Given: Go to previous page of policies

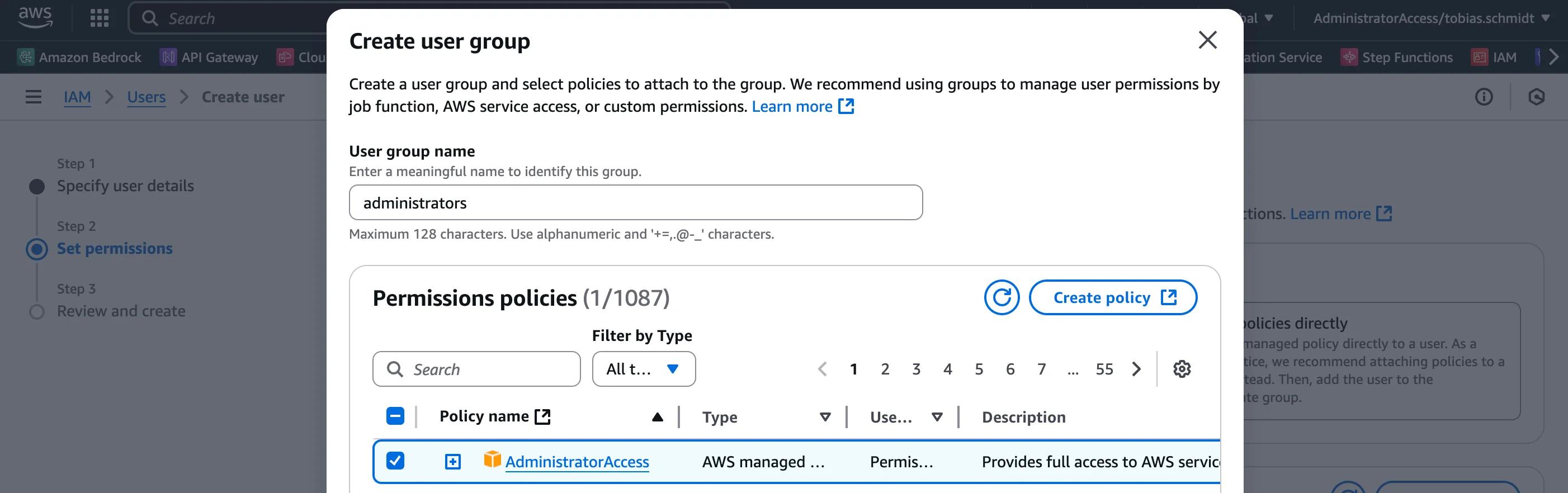Looking at the screenshot, I should [823, 369].
